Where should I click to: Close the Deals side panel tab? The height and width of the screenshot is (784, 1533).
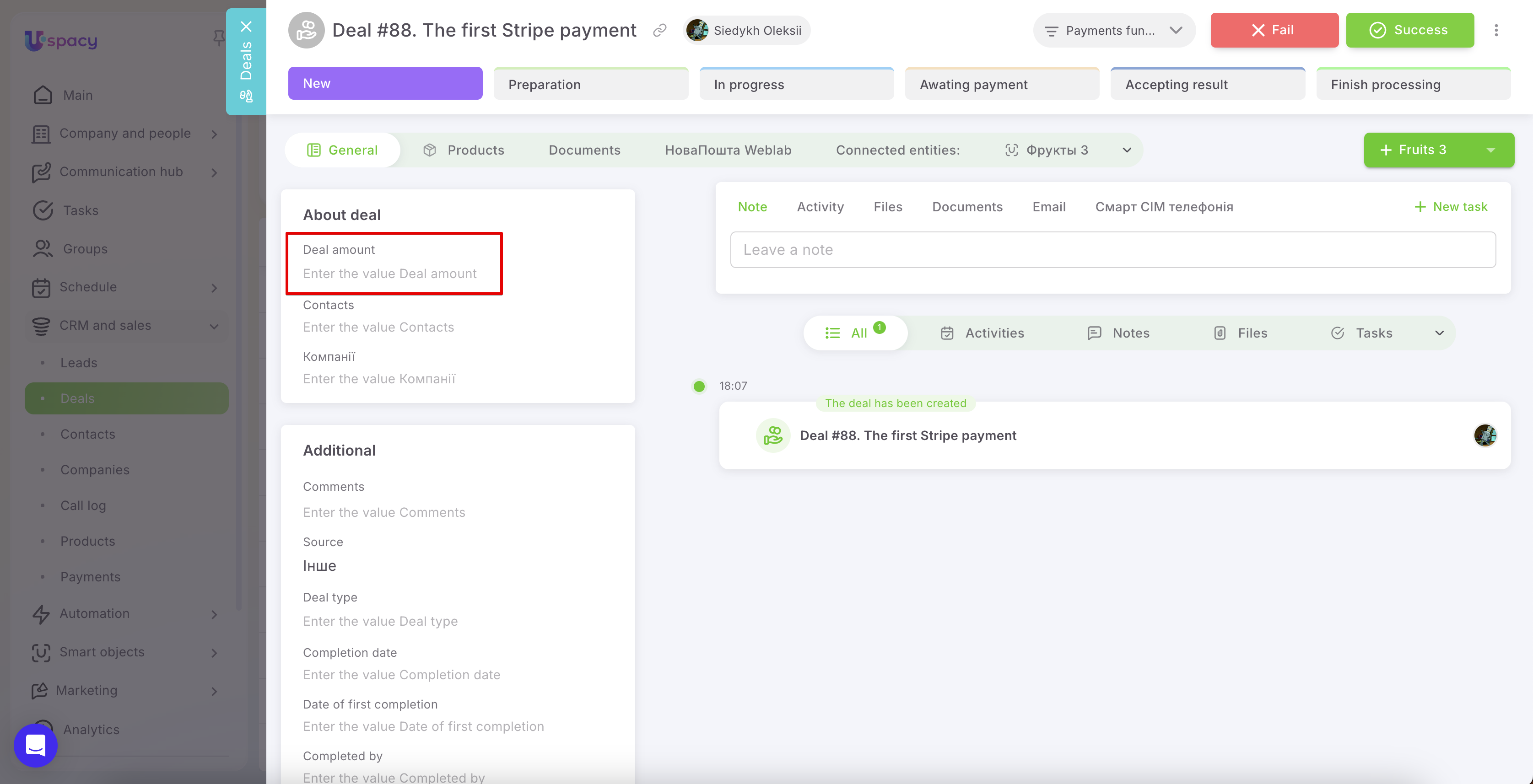click(246, 26)
